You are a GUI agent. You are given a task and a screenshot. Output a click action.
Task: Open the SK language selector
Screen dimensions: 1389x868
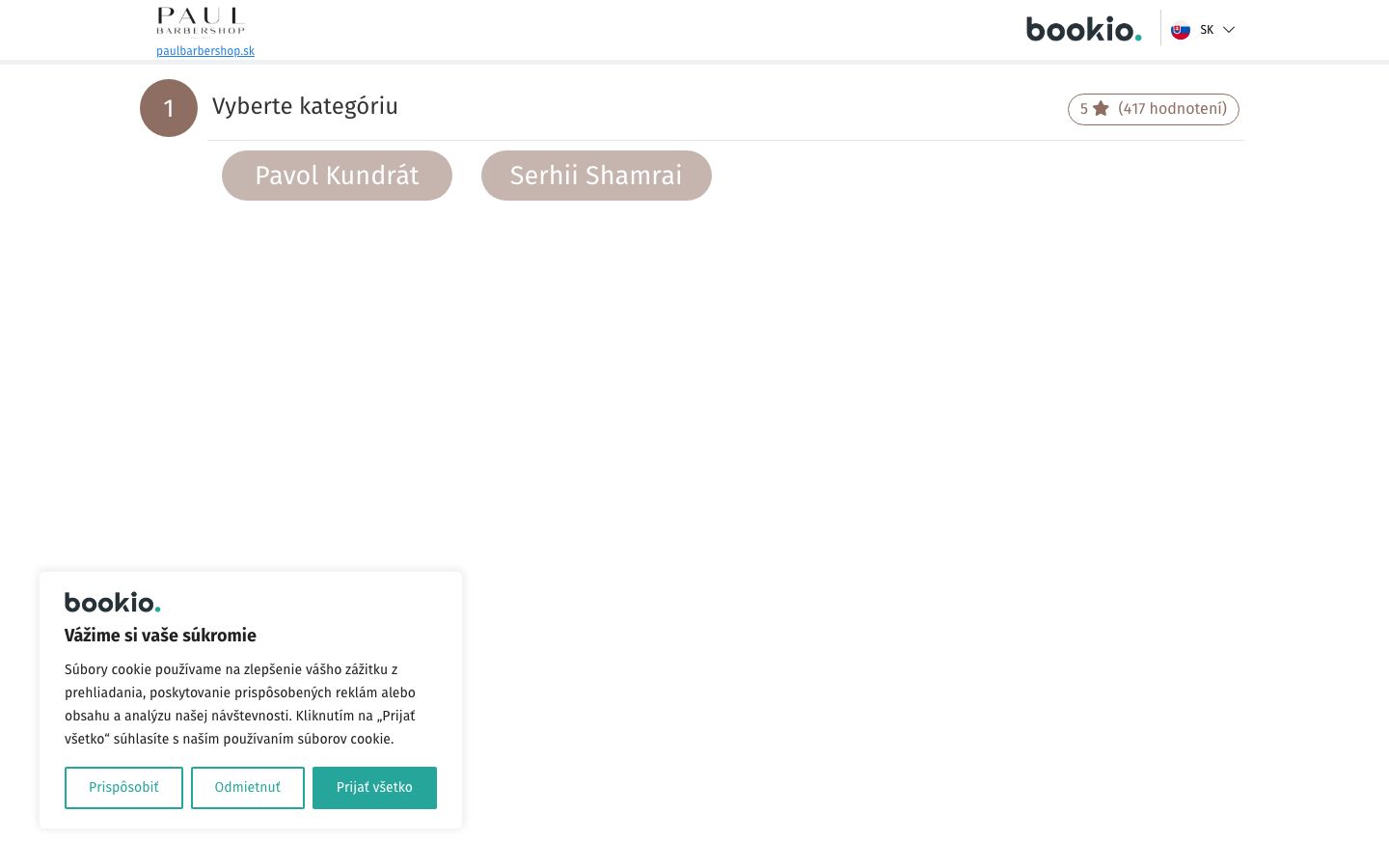1206,30
